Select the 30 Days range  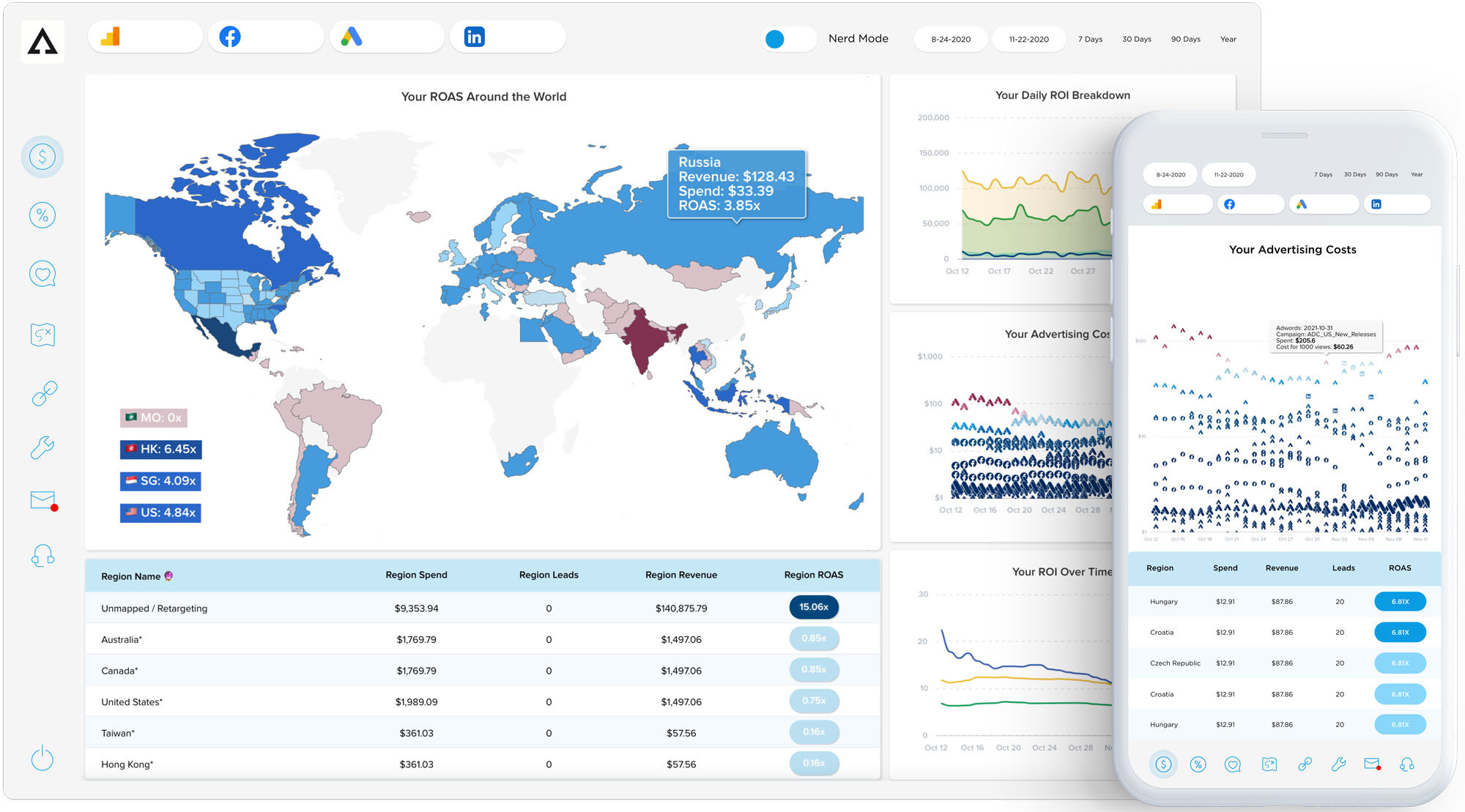(x=1136, y=40)
